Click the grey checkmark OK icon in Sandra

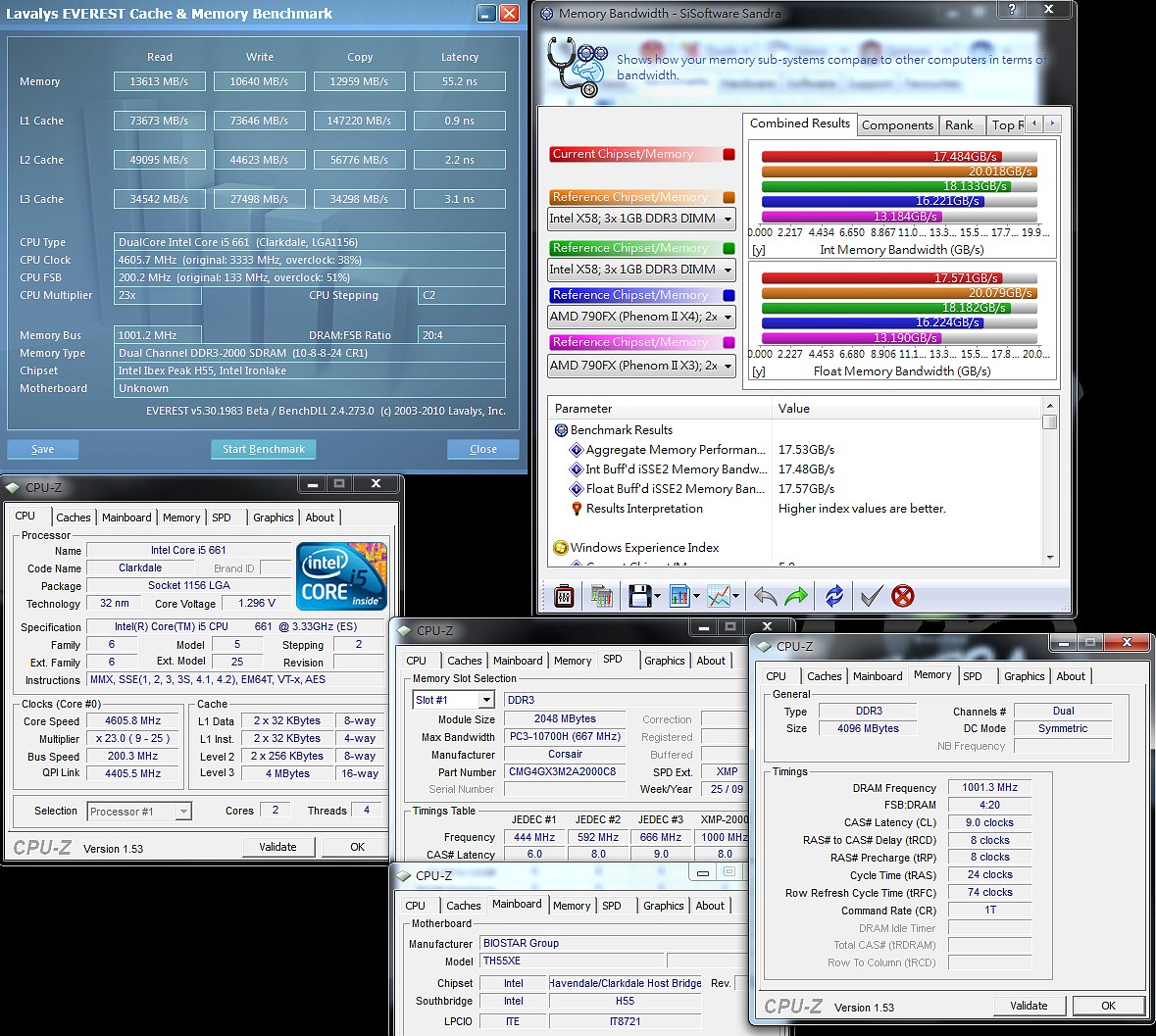coord(871,595)
